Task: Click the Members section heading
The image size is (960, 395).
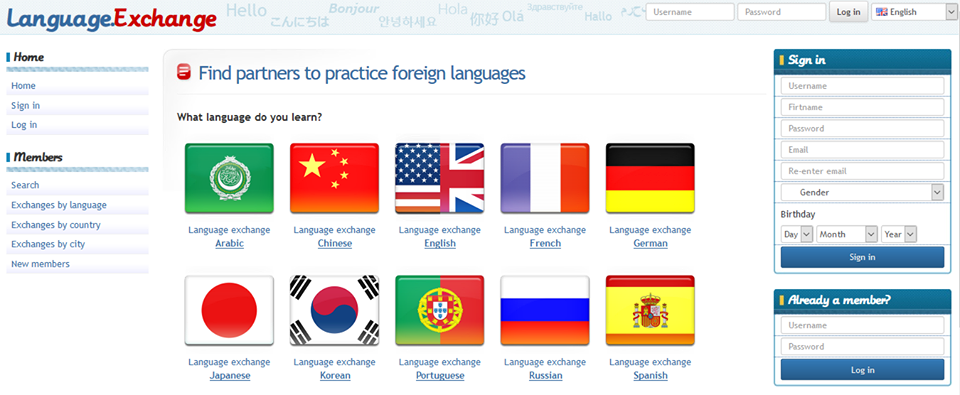Action: coord(38,157)
